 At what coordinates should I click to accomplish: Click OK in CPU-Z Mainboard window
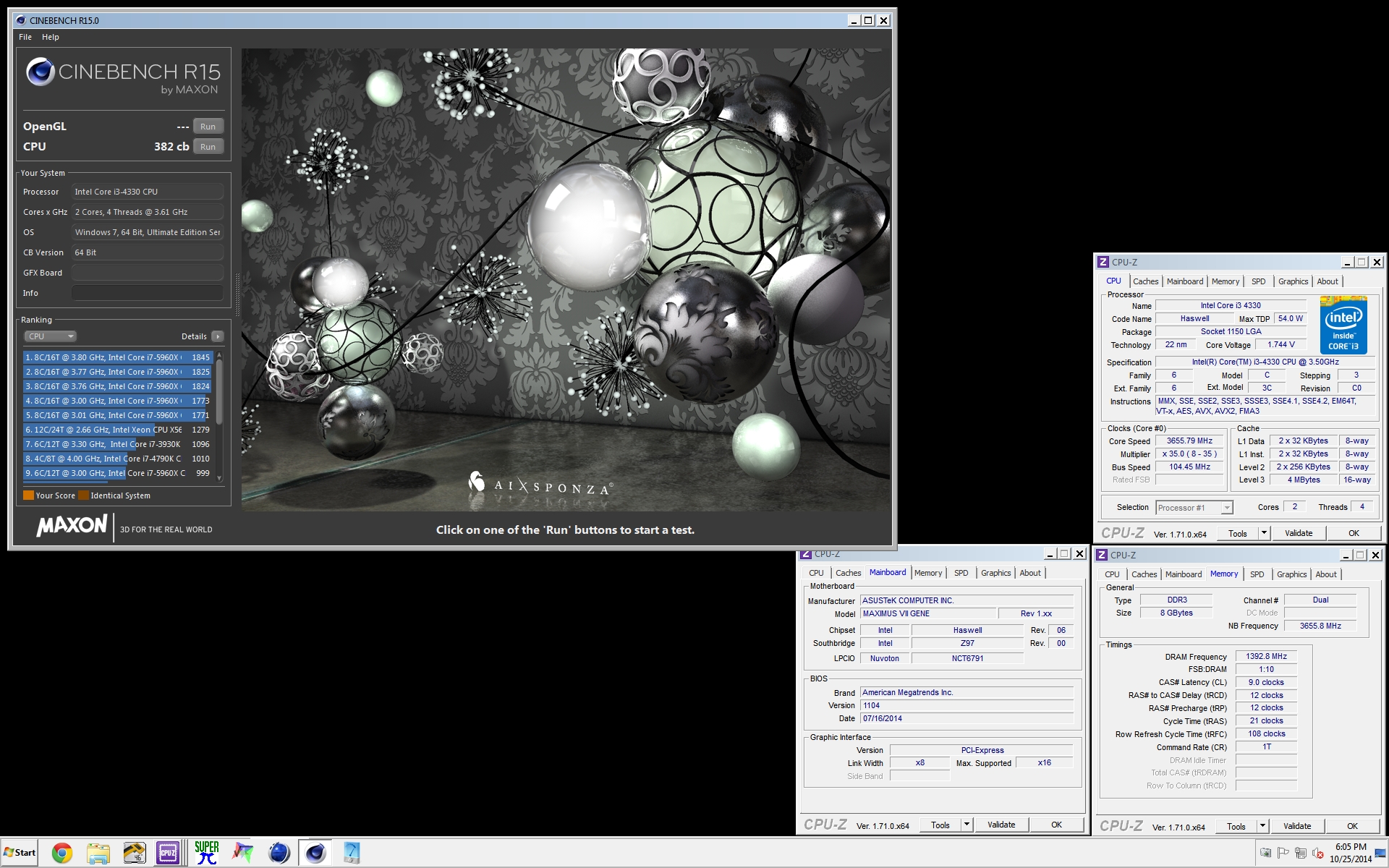coord(1056,825)
